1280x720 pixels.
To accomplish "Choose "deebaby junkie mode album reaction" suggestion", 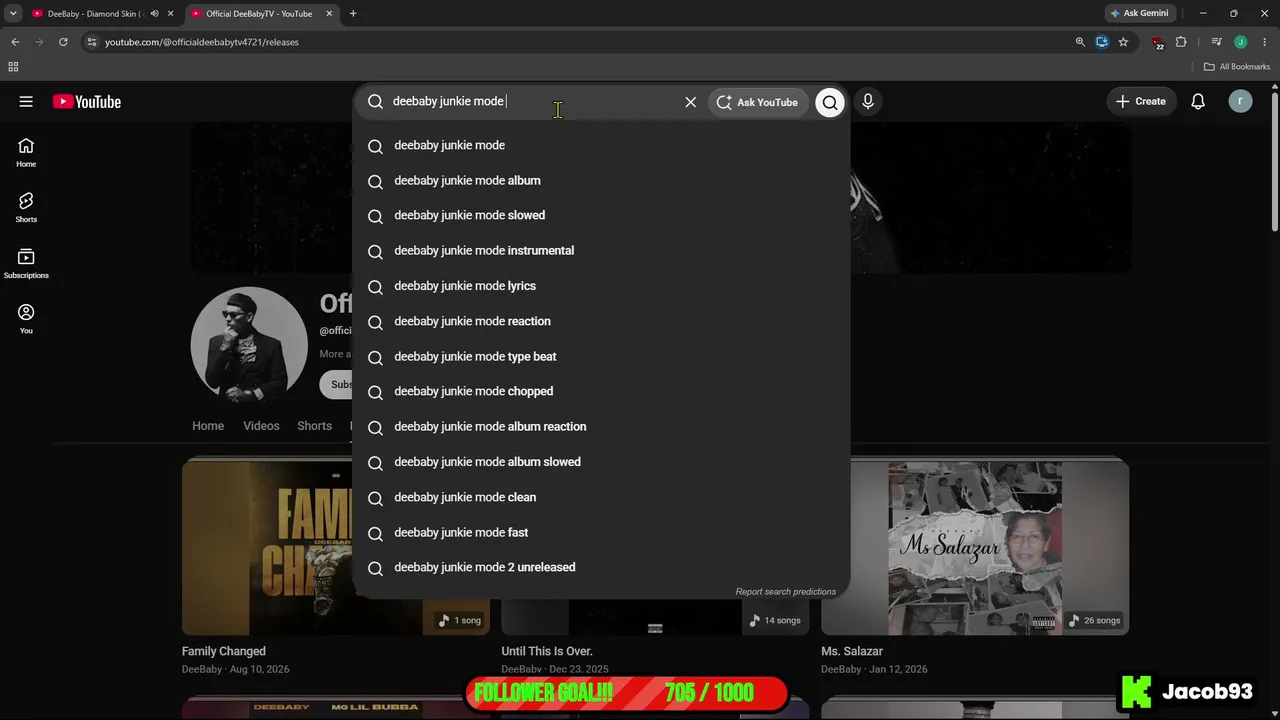I will (601, 427).
